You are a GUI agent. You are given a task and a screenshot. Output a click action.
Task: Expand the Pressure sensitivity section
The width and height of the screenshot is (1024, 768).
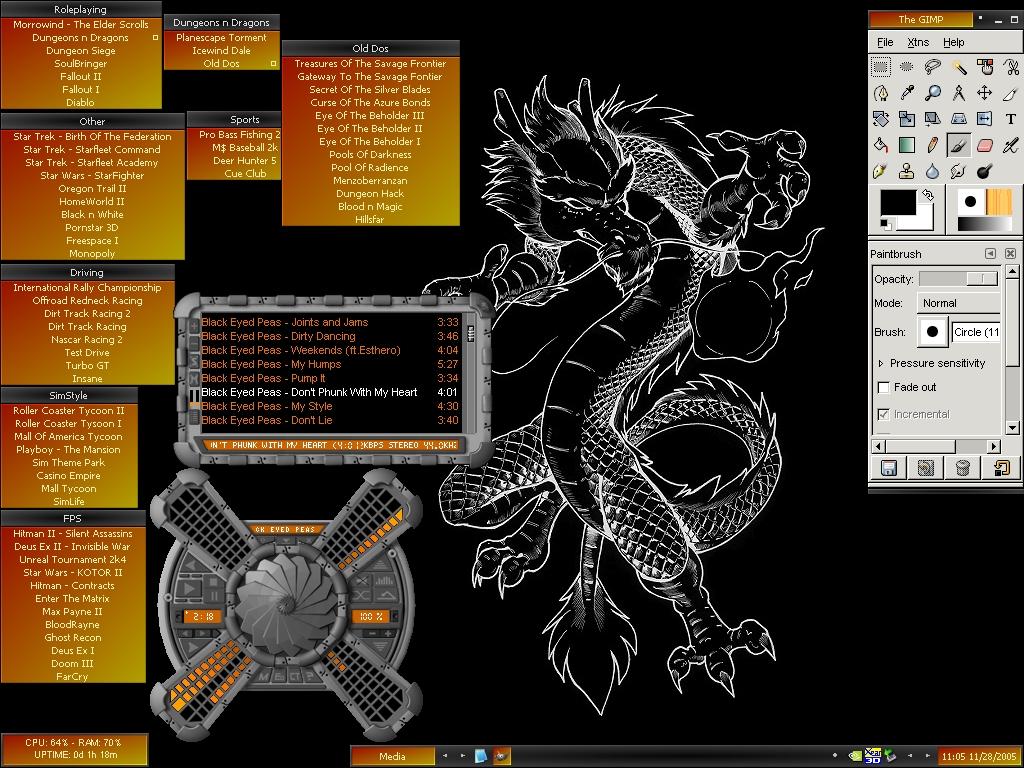pyautogui.click(x=881, y=363)
